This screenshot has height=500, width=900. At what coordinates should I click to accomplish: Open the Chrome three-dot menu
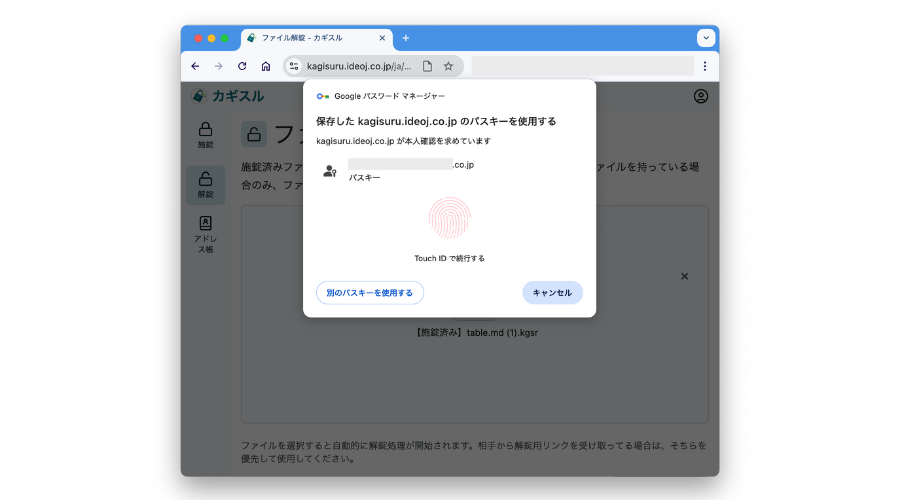[x=704, y=66]
